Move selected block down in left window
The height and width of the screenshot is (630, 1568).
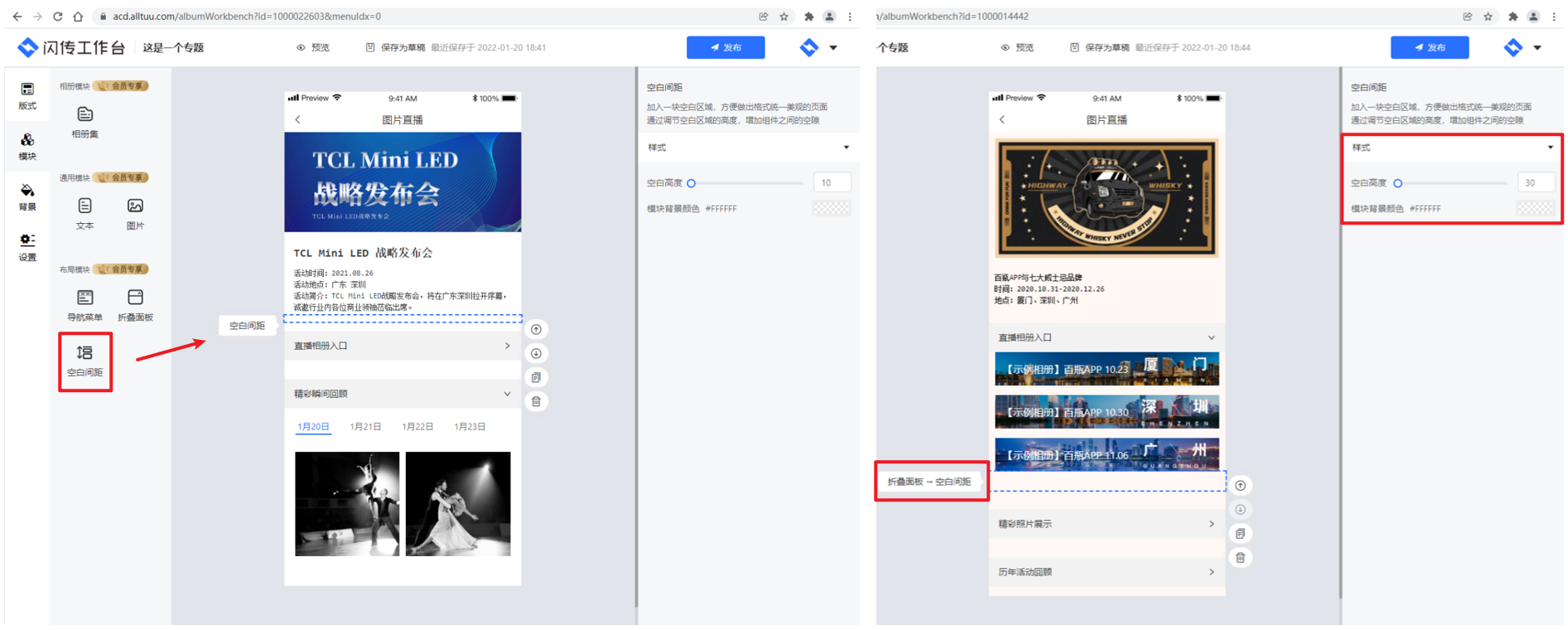[x=537, y=354]
